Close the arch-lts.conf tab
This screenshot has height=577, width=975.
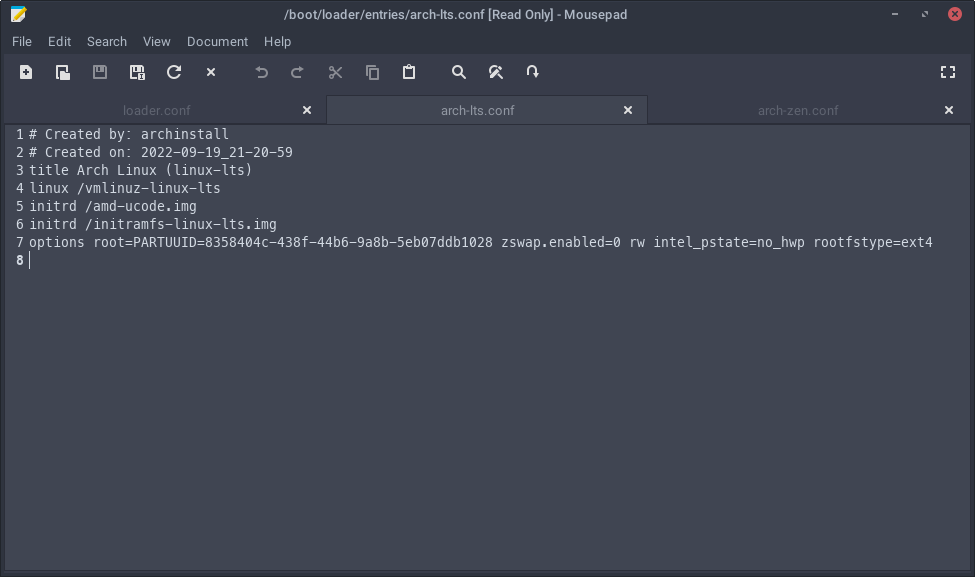tap(628, 110)
